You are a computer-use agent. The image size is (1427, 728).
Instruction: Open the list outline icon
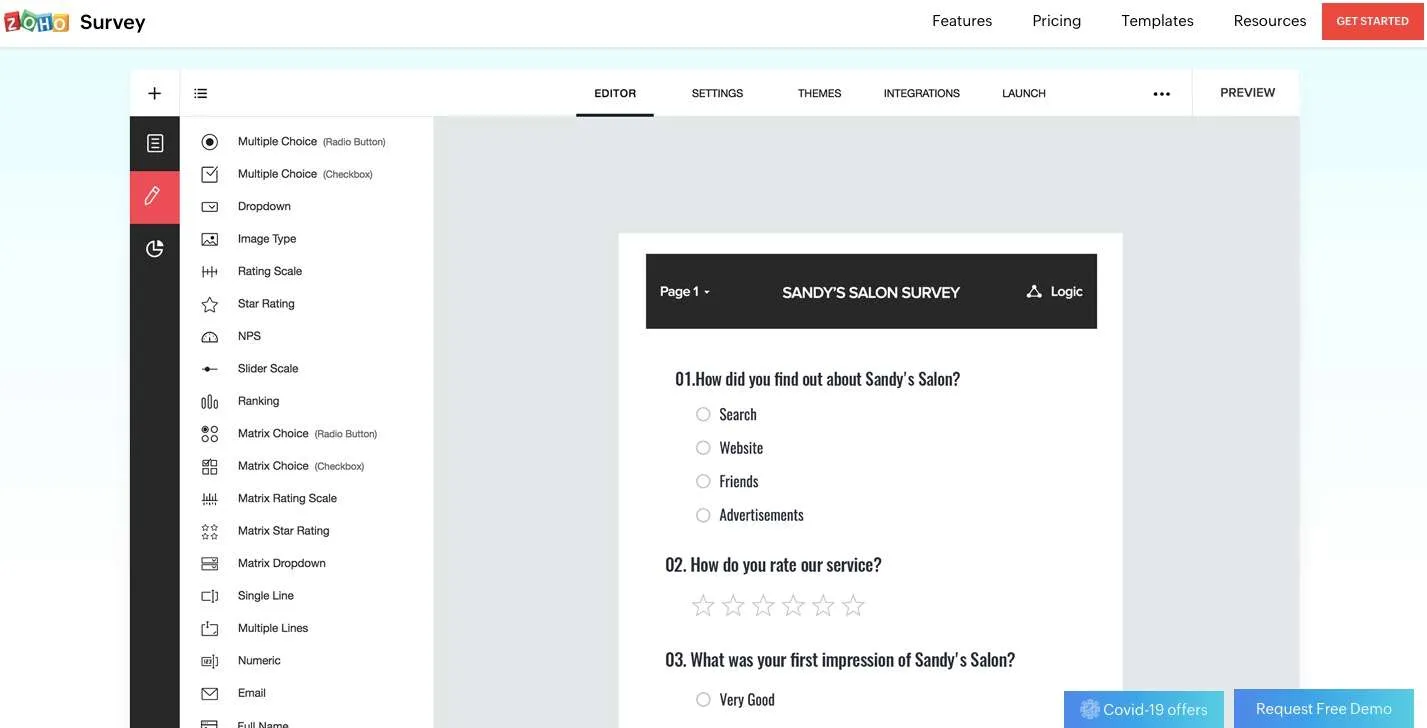[x=201, y=93]
